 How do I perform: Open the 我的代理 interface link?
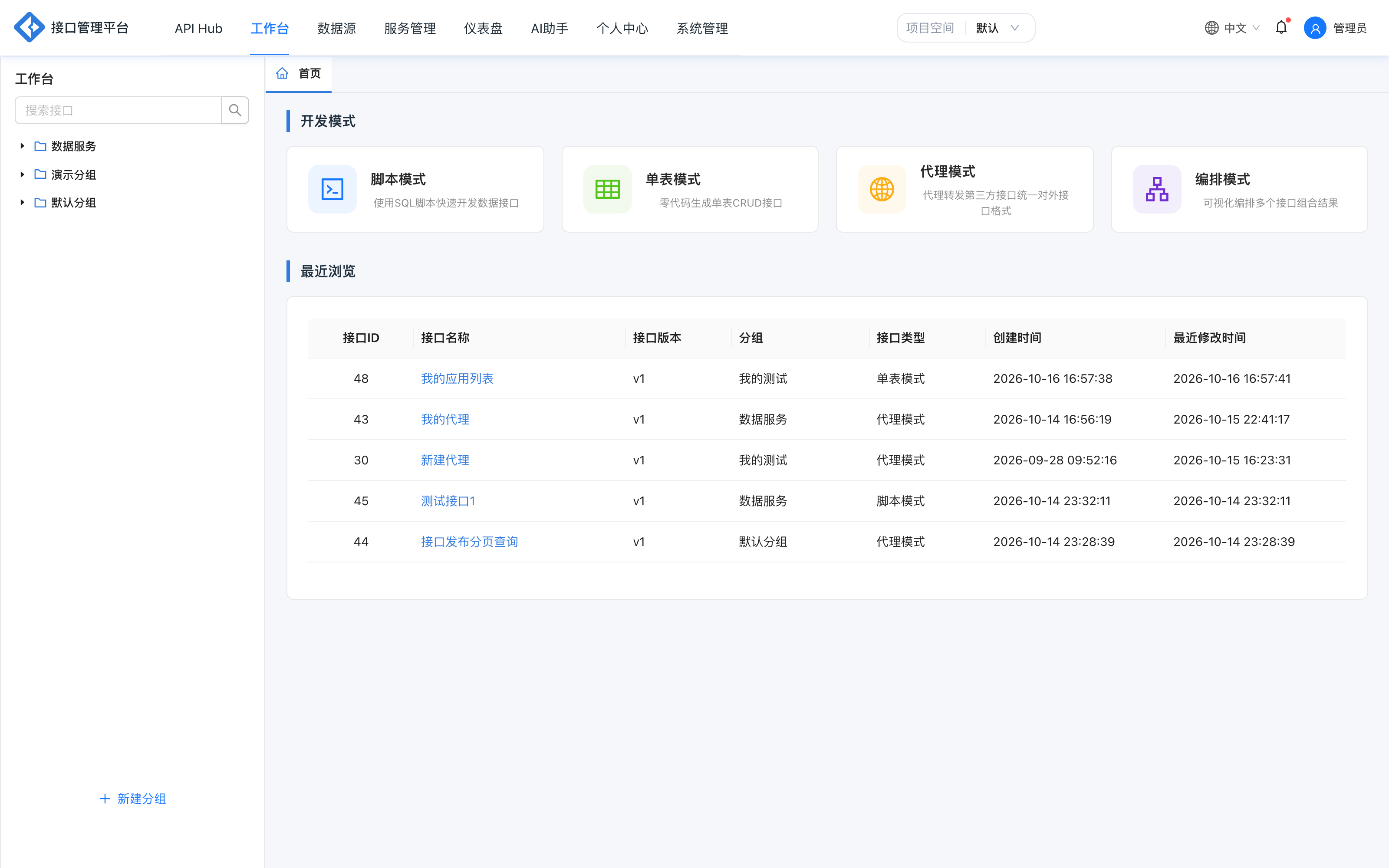(445, 420)
